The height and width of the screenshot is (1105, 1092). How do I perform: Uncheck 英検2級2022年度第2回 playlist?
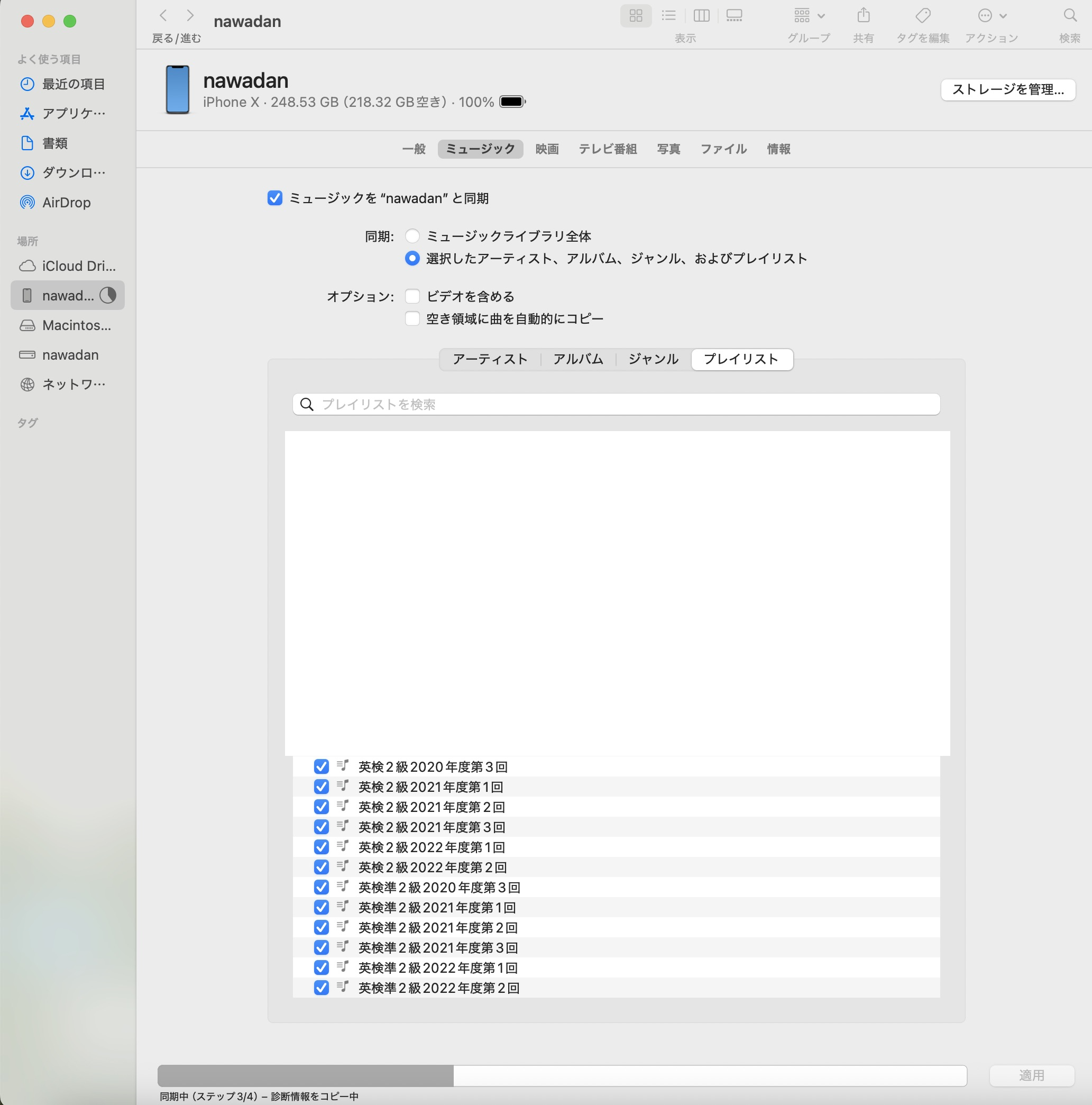coord(322,867)
